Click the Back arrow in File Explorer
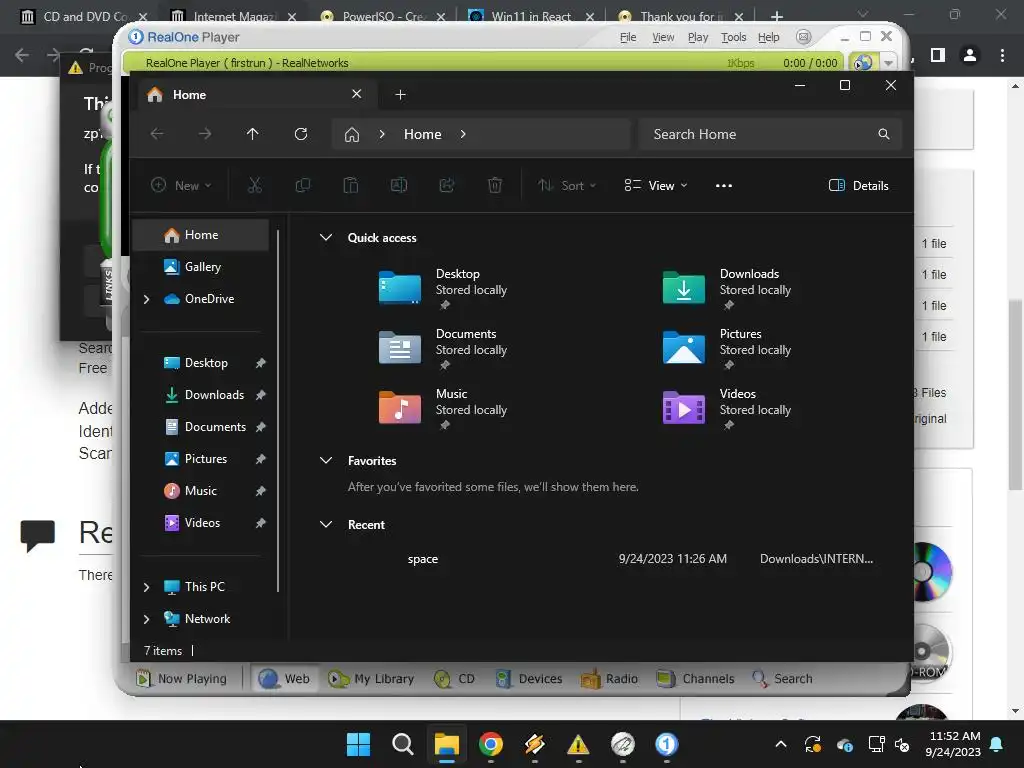 [157, 134]
